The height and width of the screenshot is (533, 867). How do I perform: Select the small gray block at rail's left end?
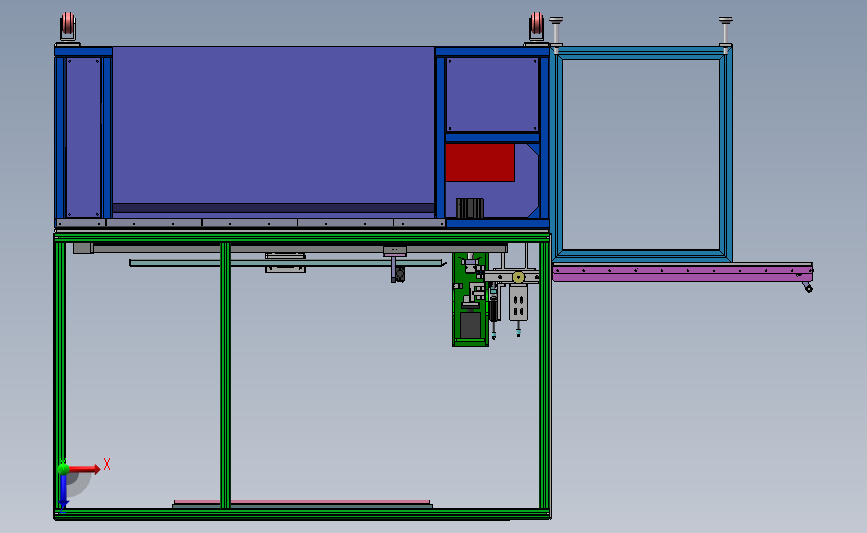tap(83, 248)
